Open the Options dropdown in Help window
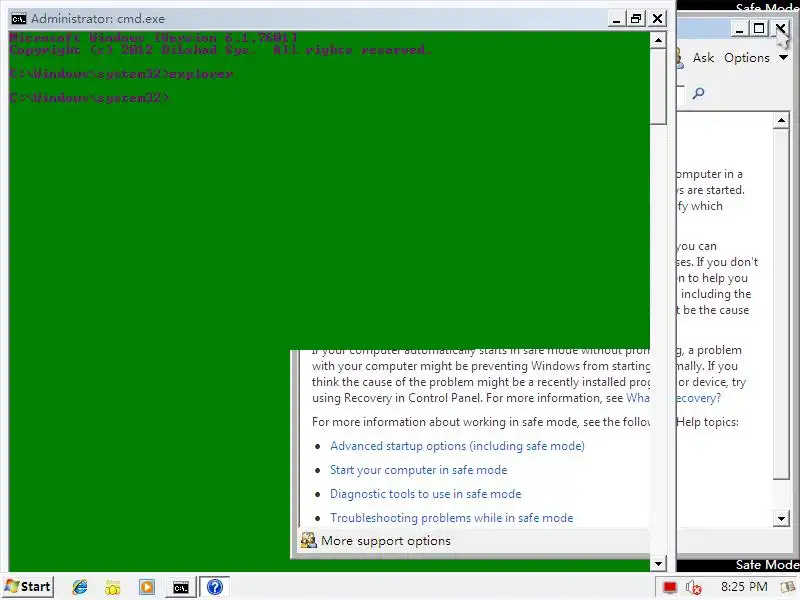The height and width of the screenshot is (600, 800). pyautogui.click(x=755, y=58)
